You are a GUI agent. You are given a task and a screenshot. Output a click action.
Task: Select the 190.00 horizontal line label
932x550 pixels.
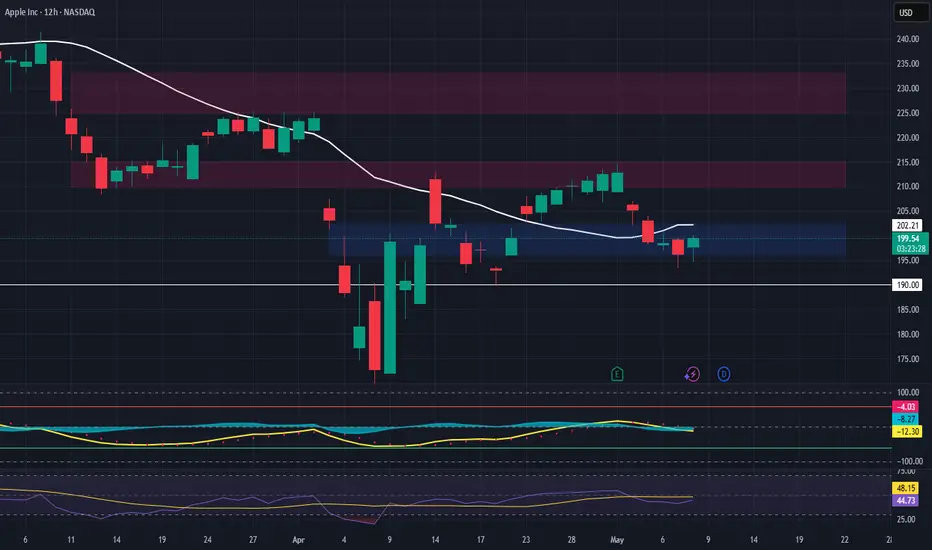click(x=907, y=285)
